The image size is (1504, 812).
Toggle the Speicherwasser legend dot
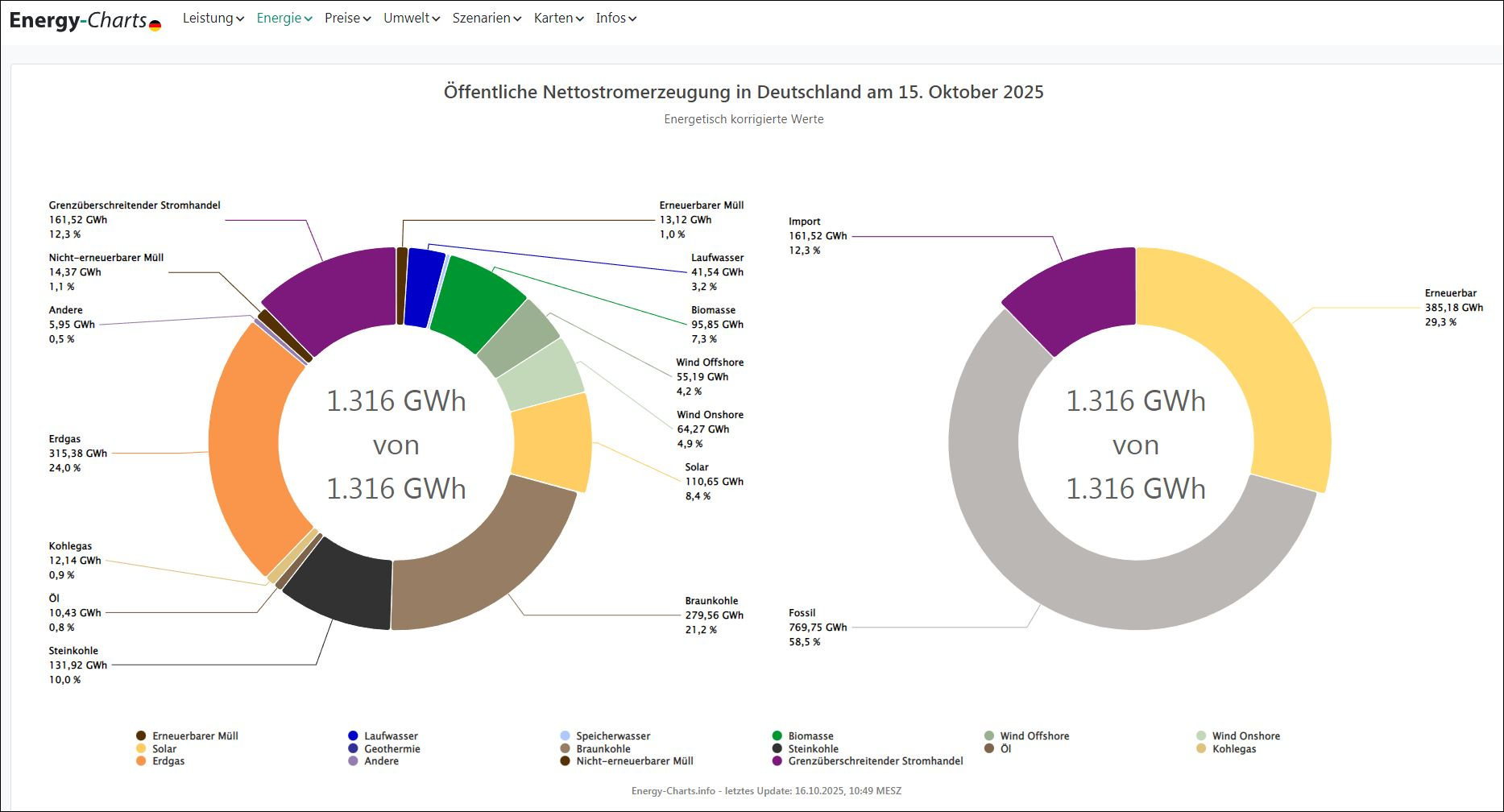pyautogui.click(x=565, y=735)
